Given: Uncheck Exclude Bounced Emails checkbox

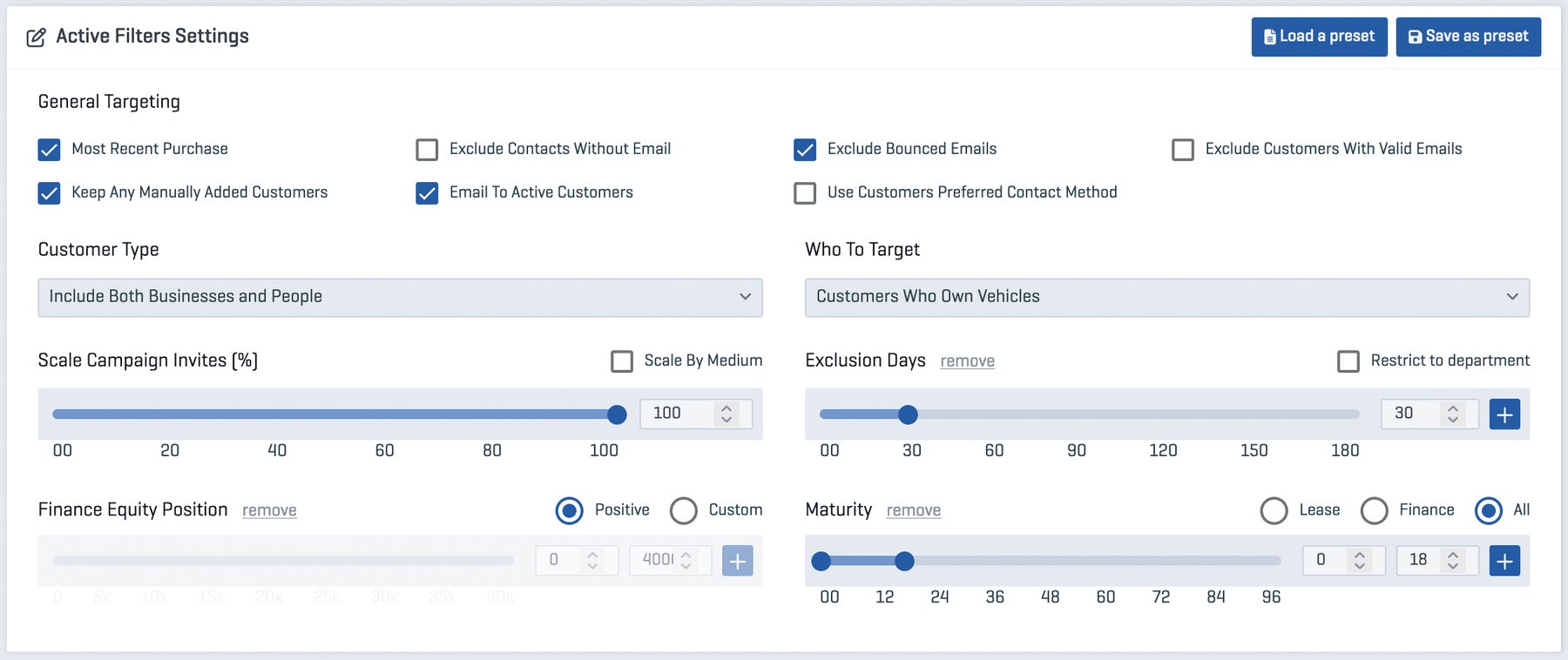Looking at the screenshot, I should (x=805, y=150).
